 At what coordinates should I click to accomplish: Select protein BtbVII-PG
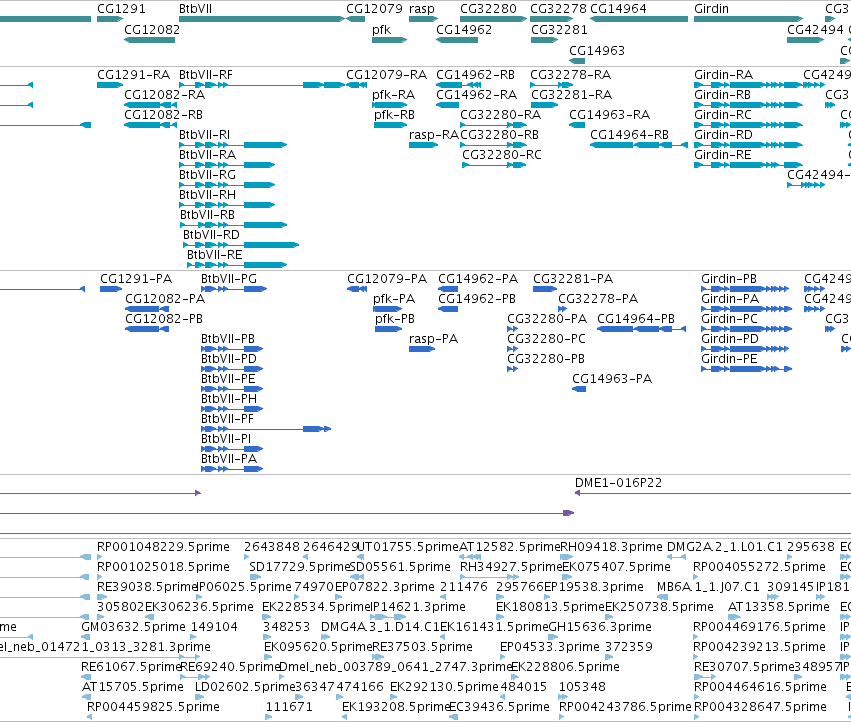point(234,289)
